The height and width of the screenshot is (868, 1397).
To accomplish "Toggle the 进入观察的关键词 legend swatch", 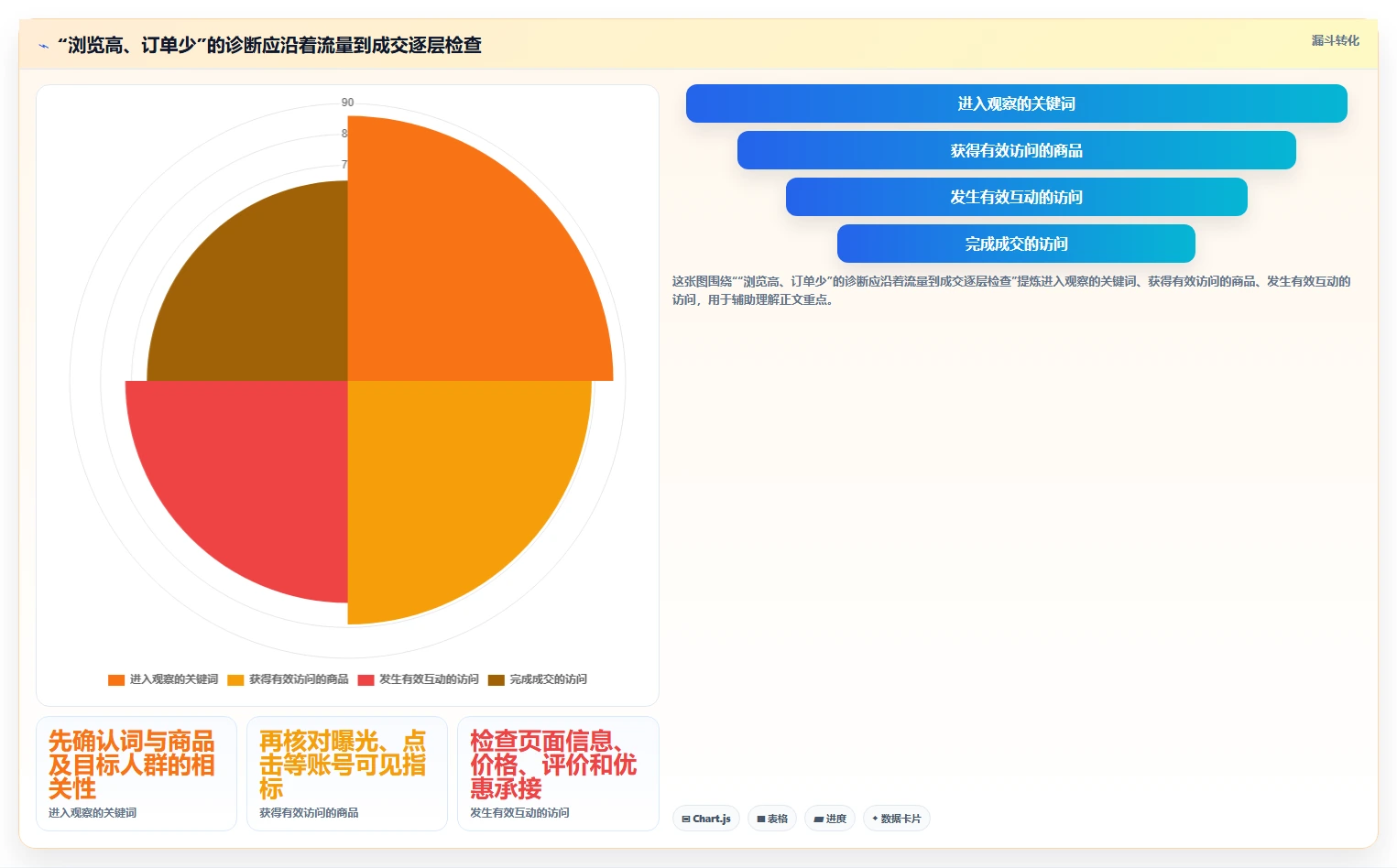I will pyautogui.click(x=116, y=679).
